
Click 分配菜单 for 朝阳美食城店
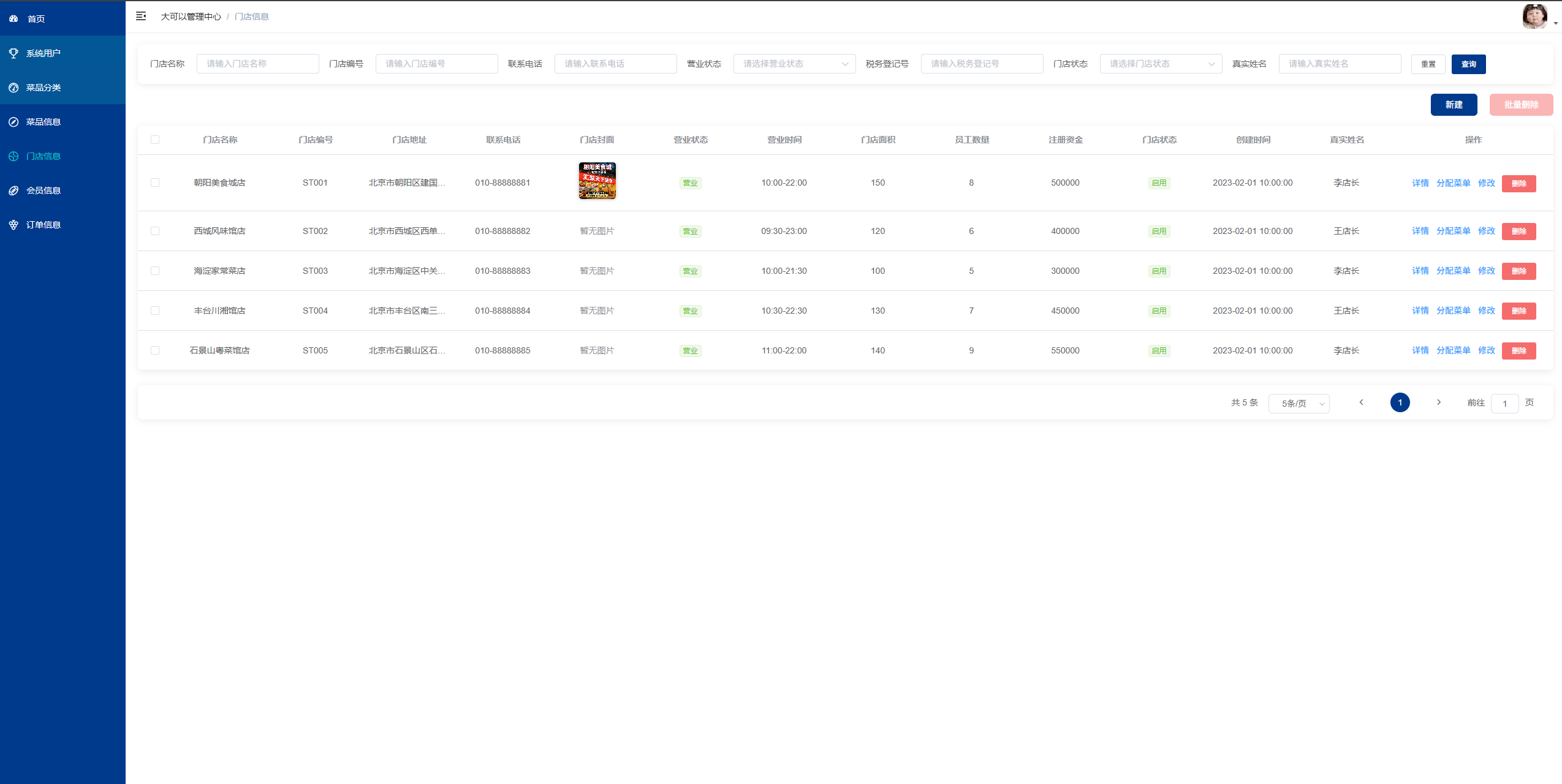tap(1453, 183)
